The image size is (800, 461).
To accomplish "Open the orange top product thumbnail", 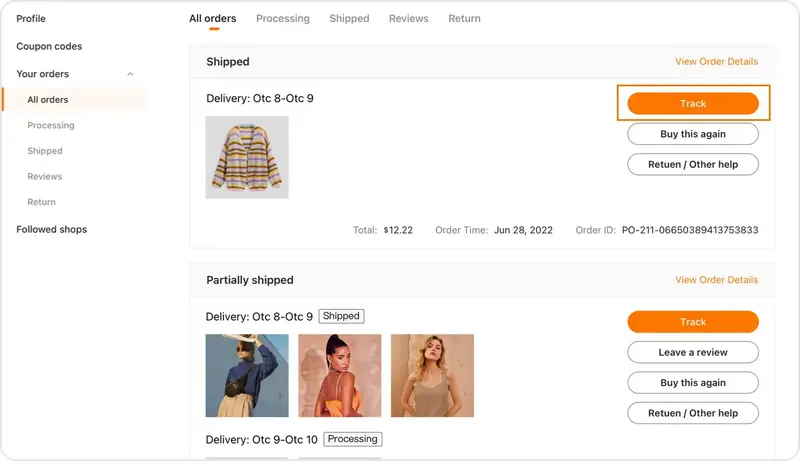I will 339,375.
